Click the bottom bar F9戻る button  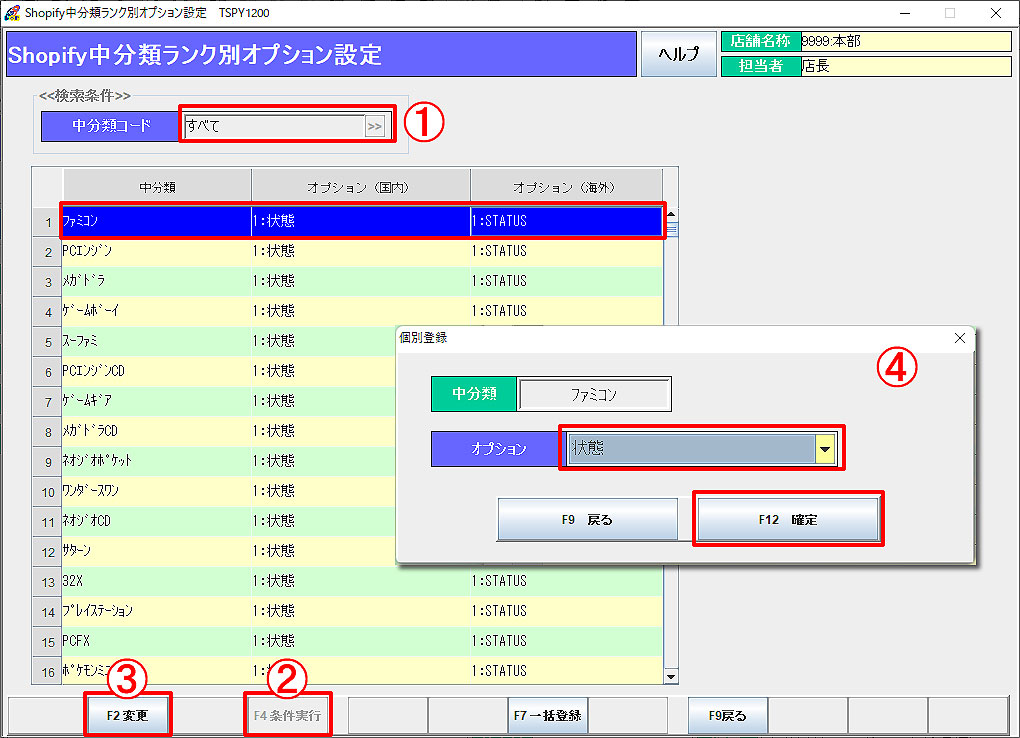click(x=727, y=715)
